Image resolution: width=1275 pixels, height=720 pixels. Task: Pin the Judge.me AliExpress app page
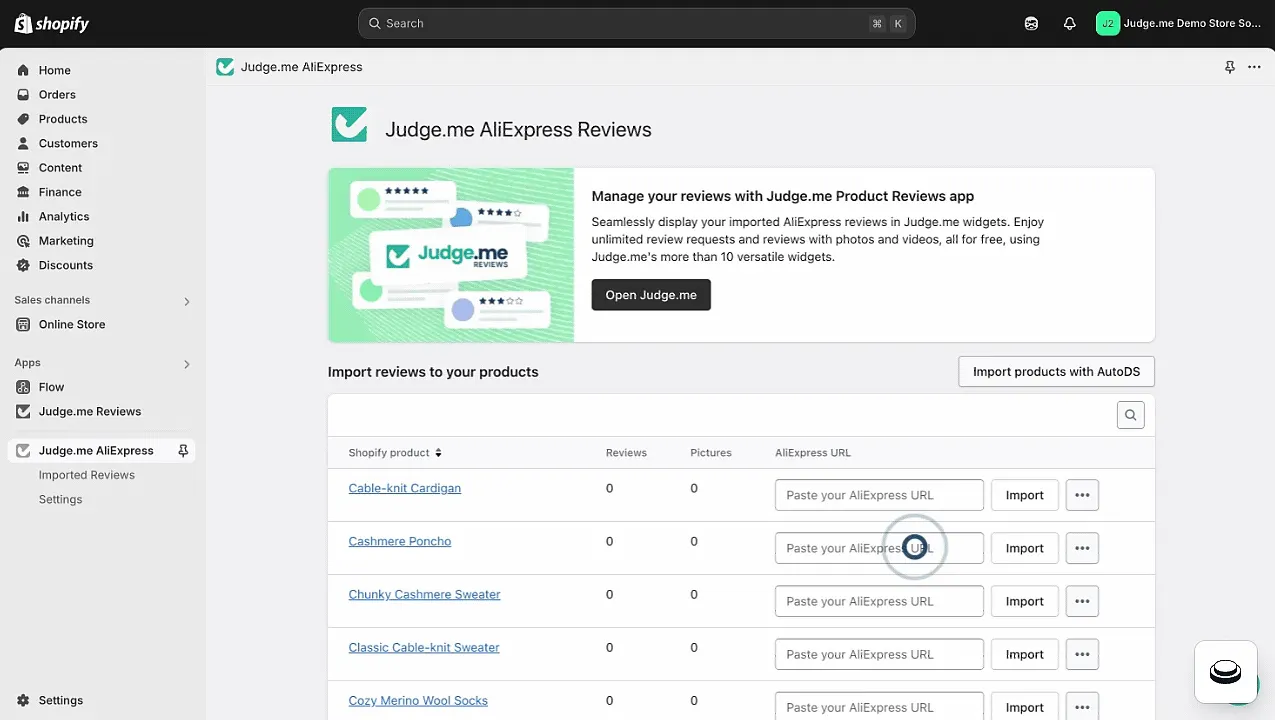[x=1230, y=67]
